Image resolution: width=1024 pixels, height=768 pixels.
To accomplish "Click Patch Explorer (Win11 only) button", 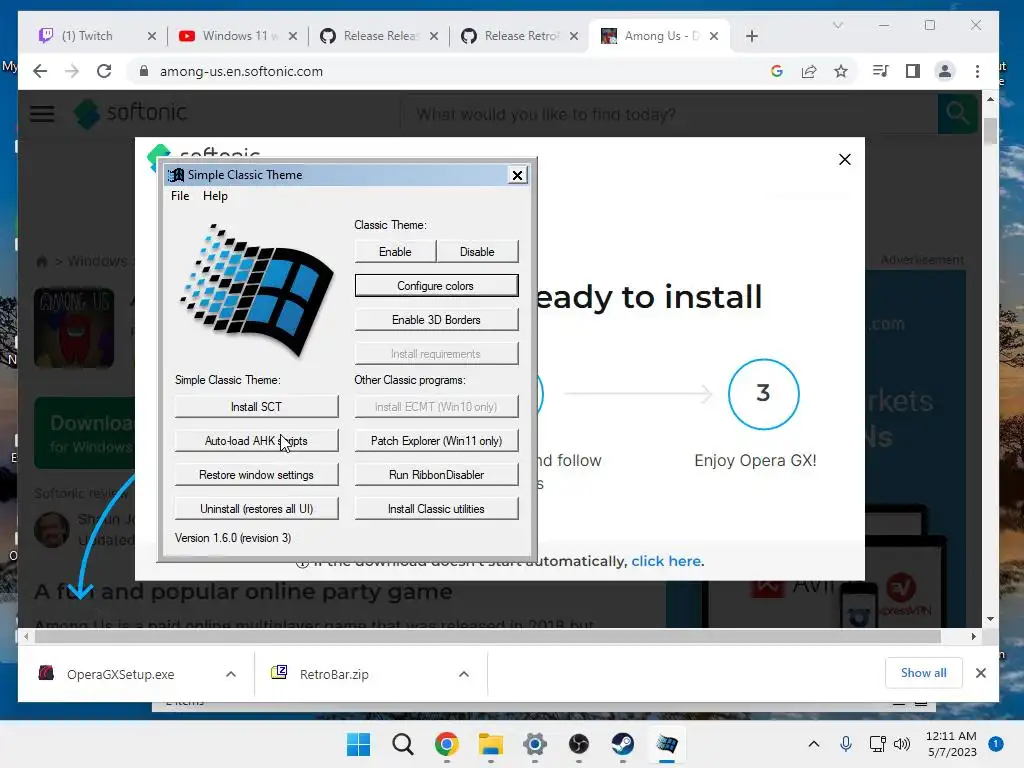I will (x=436, y=441).
